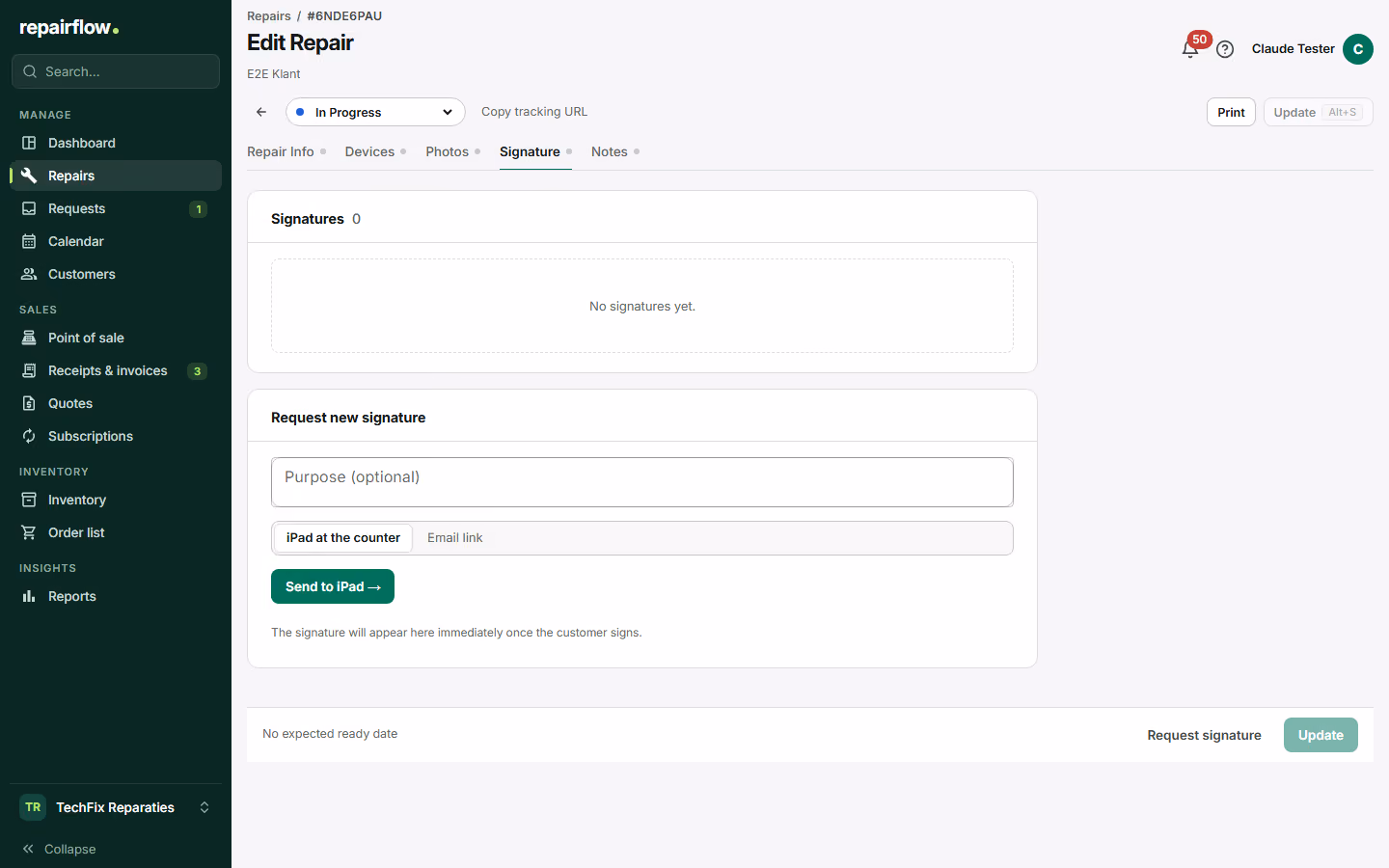Click the Request signature button in footer
The image size is (1389, 868).
click(x=1204, y=735)
